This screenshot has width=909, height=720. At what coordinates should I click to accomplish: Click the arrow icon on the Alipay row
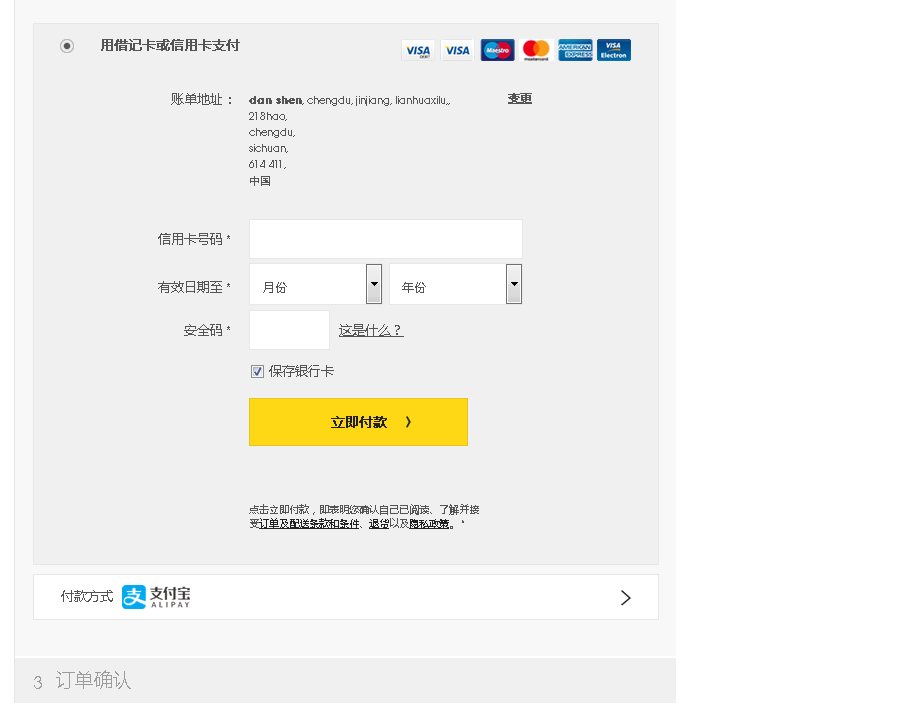tap(625, 597)
